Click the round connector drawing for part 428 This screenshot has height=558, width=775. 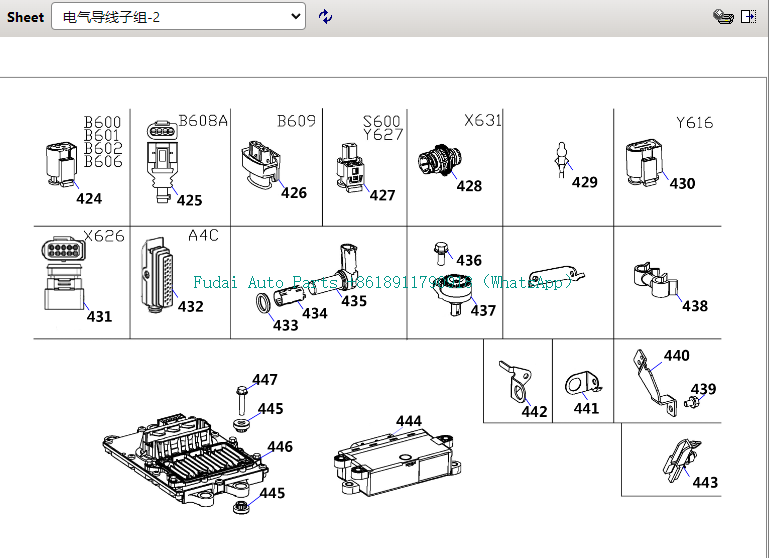[440, 160]
